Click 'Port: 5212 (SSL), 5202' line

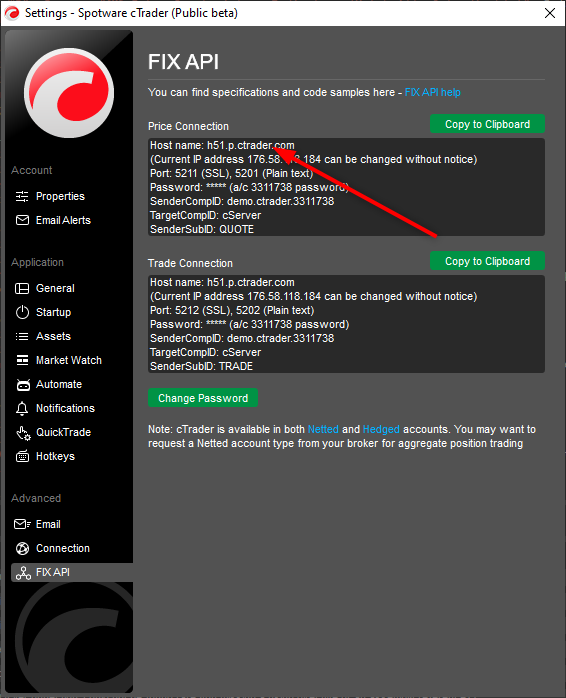click(x=232, y=311)
